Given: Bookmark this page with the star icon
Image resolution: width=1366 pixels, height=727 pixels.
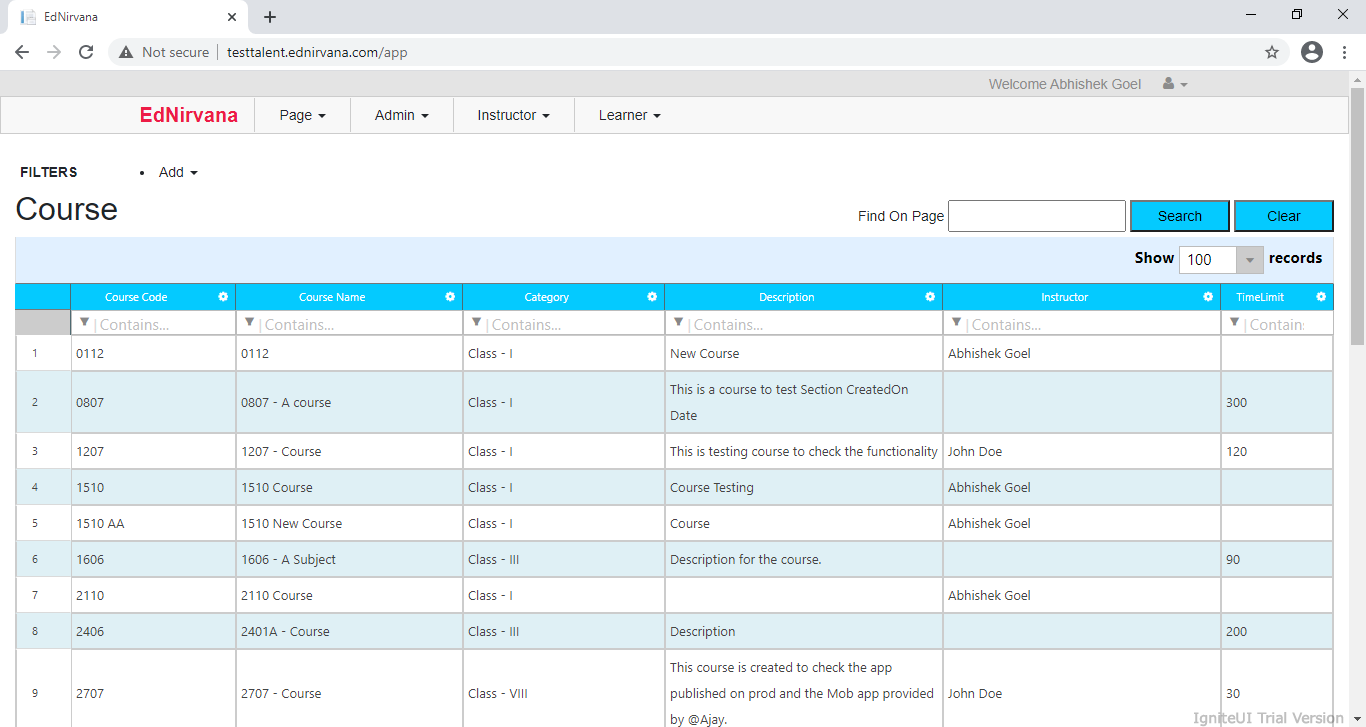Looking at the screenshot, I should pyautogui.click(x=1272, y=52).
